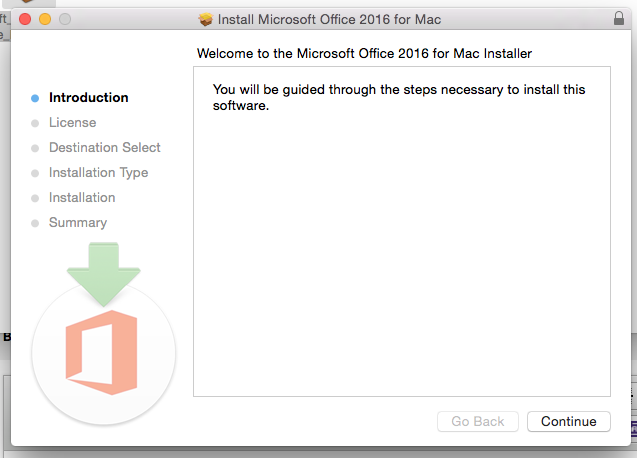This screenshot has width=637, height=458.
Task: Click the Installation Type step label
Action: coord(98,173)
